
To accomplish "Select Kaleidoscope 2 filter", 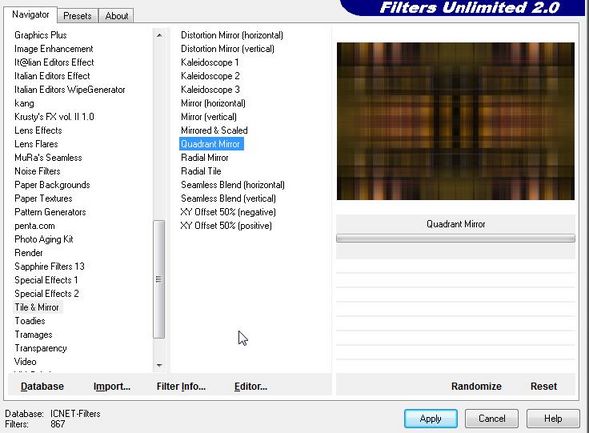I will pos(210,76).
